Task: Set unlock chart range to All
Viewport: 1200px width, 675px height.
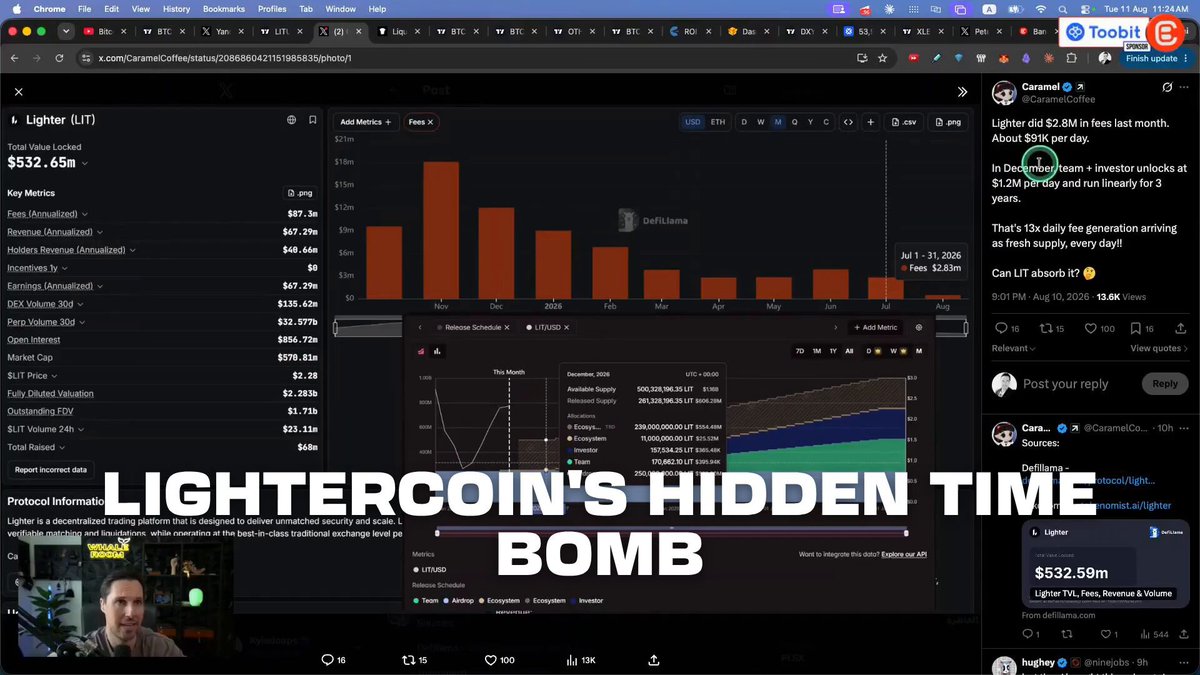Action: [x=849, y=351]
